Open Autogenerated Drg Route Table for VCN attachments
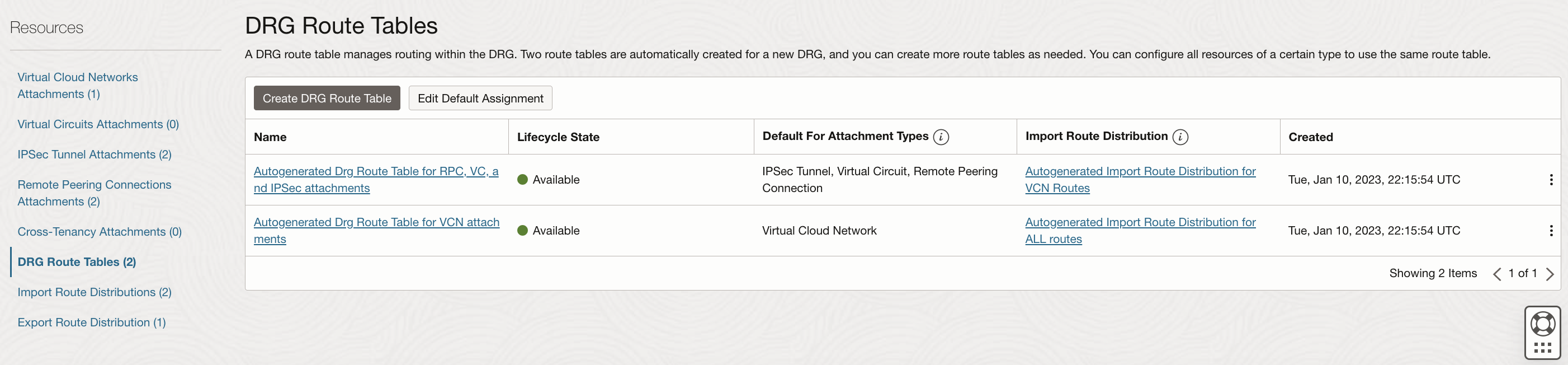Viewport: 1568px width, 365px height. tap(376, 230)
